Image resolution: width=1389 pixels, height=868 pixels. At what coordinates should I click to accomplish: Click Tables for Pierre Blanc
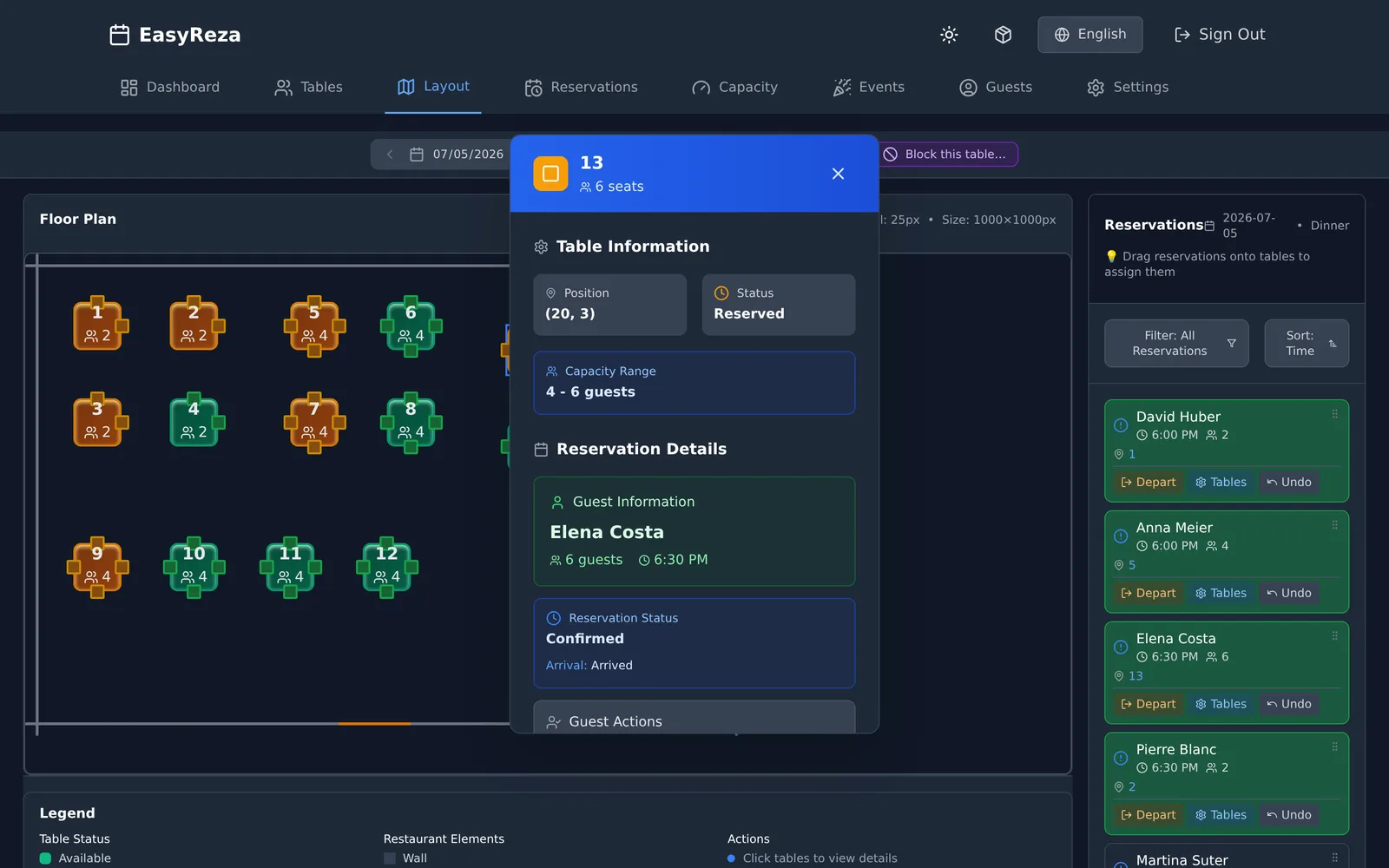pyautogui.click(x=1221, y=815)
